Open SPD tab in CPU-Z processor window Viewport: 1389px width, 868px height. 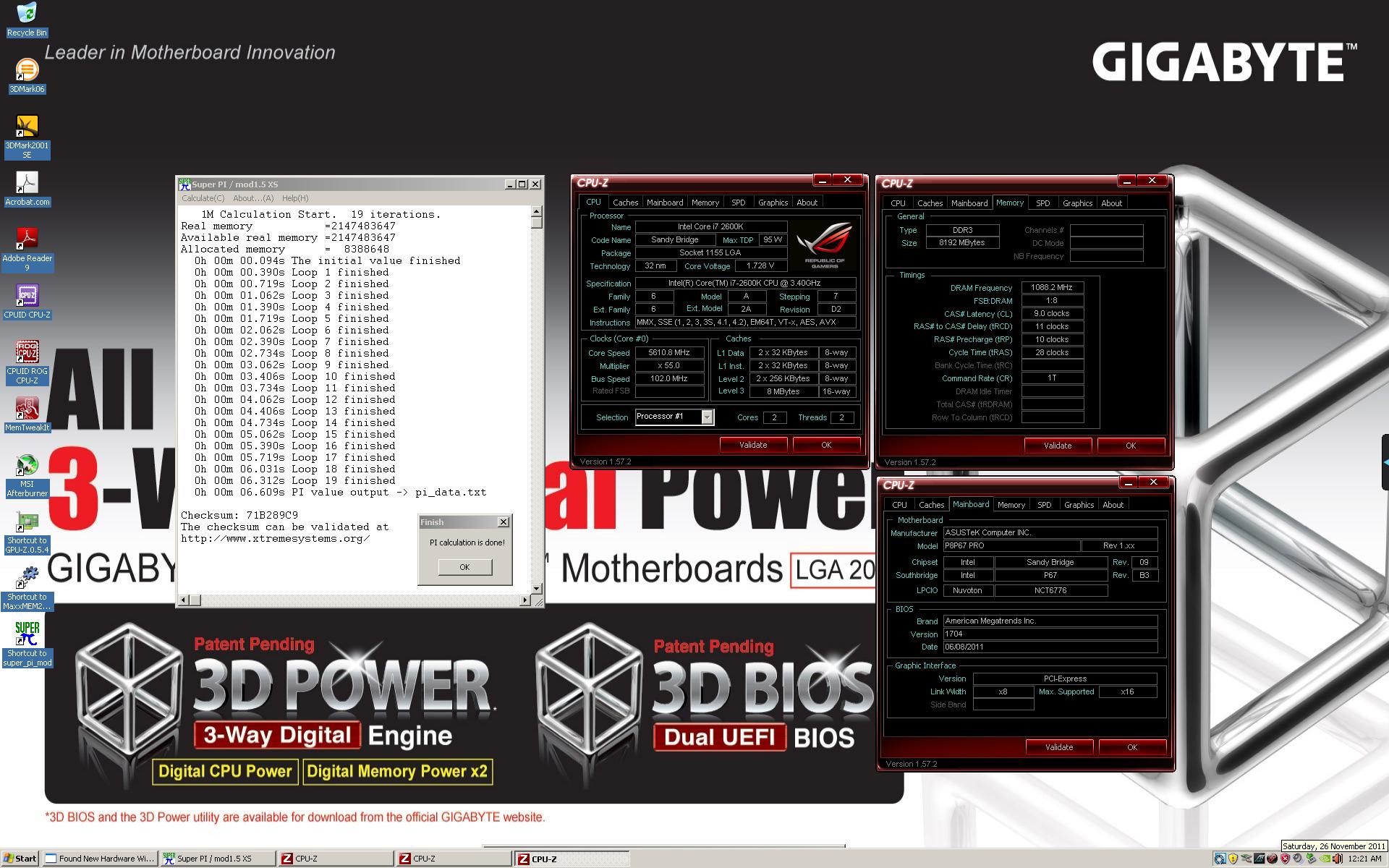click(738, 203)
